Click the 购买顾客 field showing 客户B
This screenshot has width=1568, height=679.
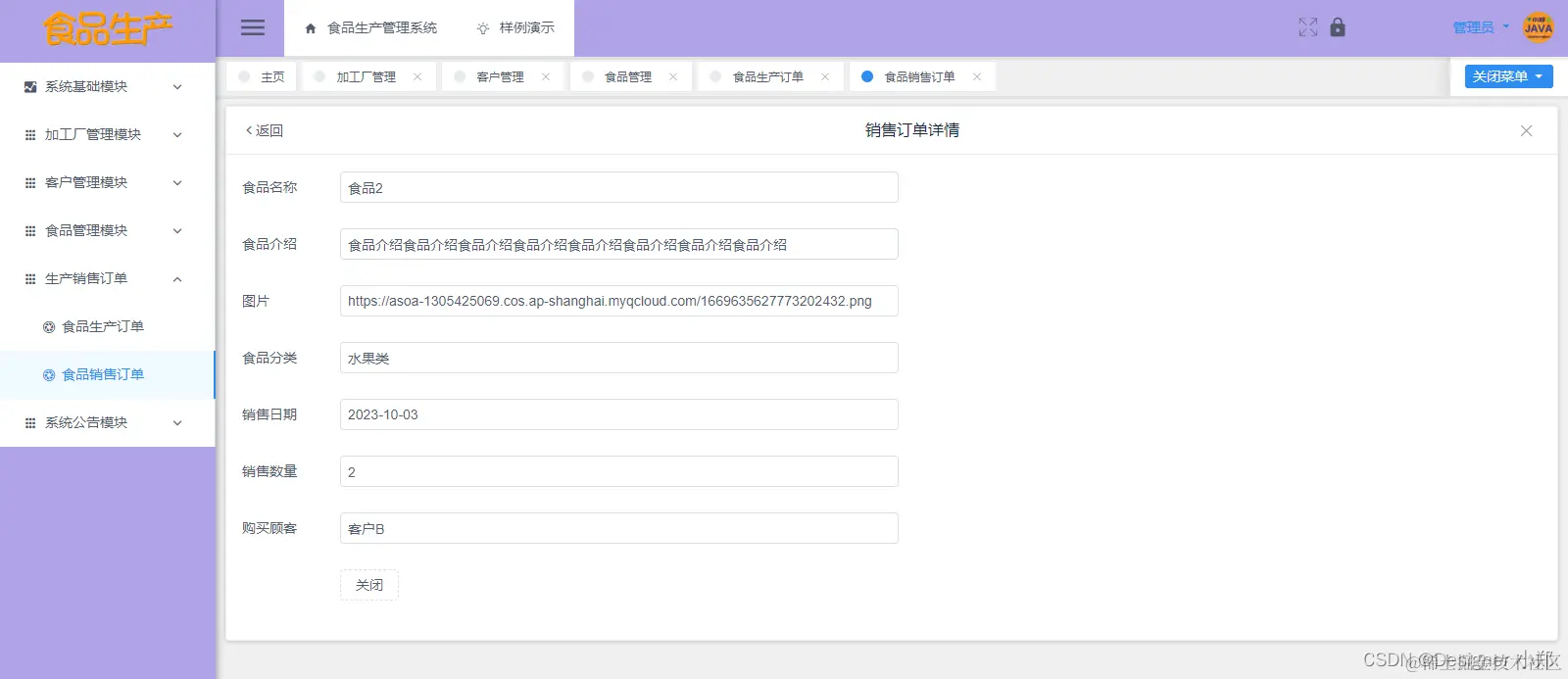point(619,528)
